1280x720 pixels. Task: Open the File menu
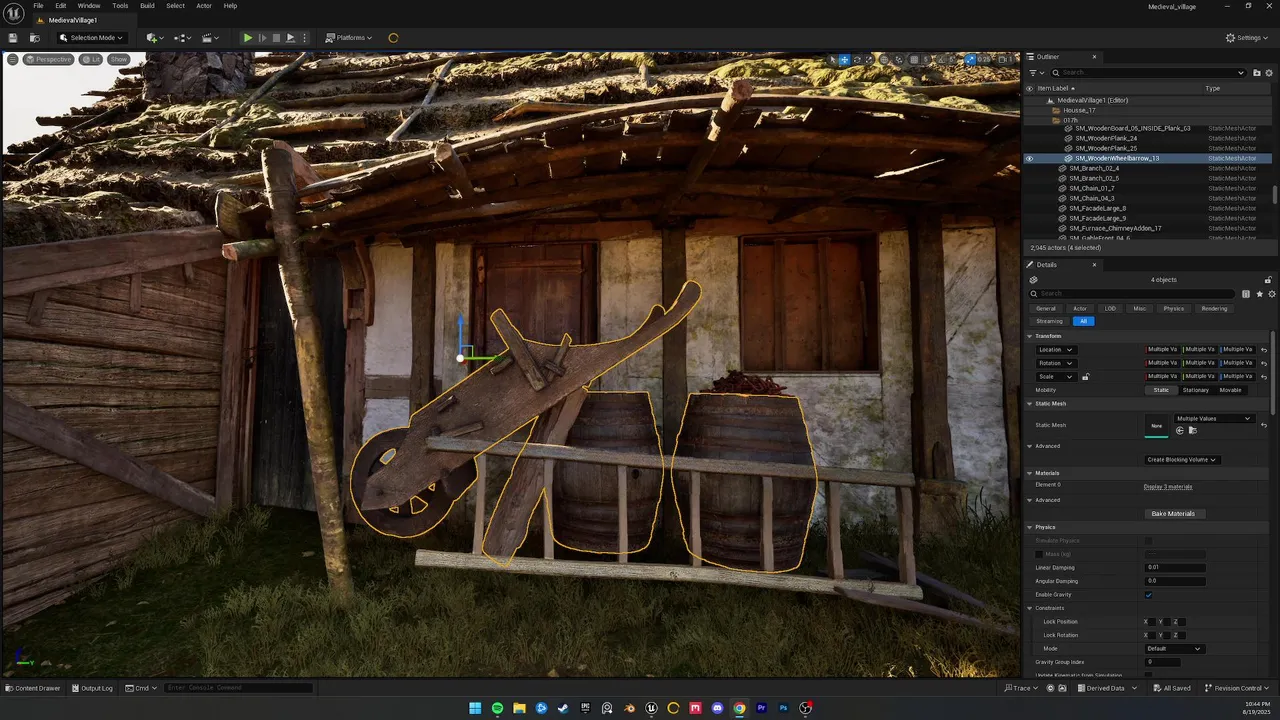point(38,6)
